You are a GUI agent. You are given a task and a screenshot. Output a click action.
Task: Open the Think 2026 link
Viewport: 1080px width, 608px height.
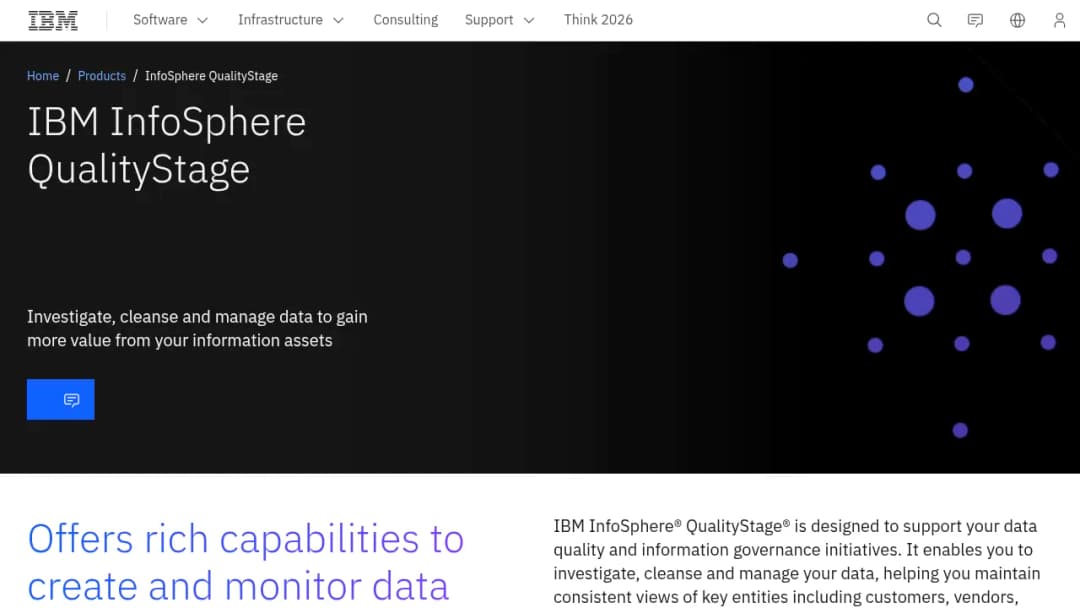click(x=598, y=20)
